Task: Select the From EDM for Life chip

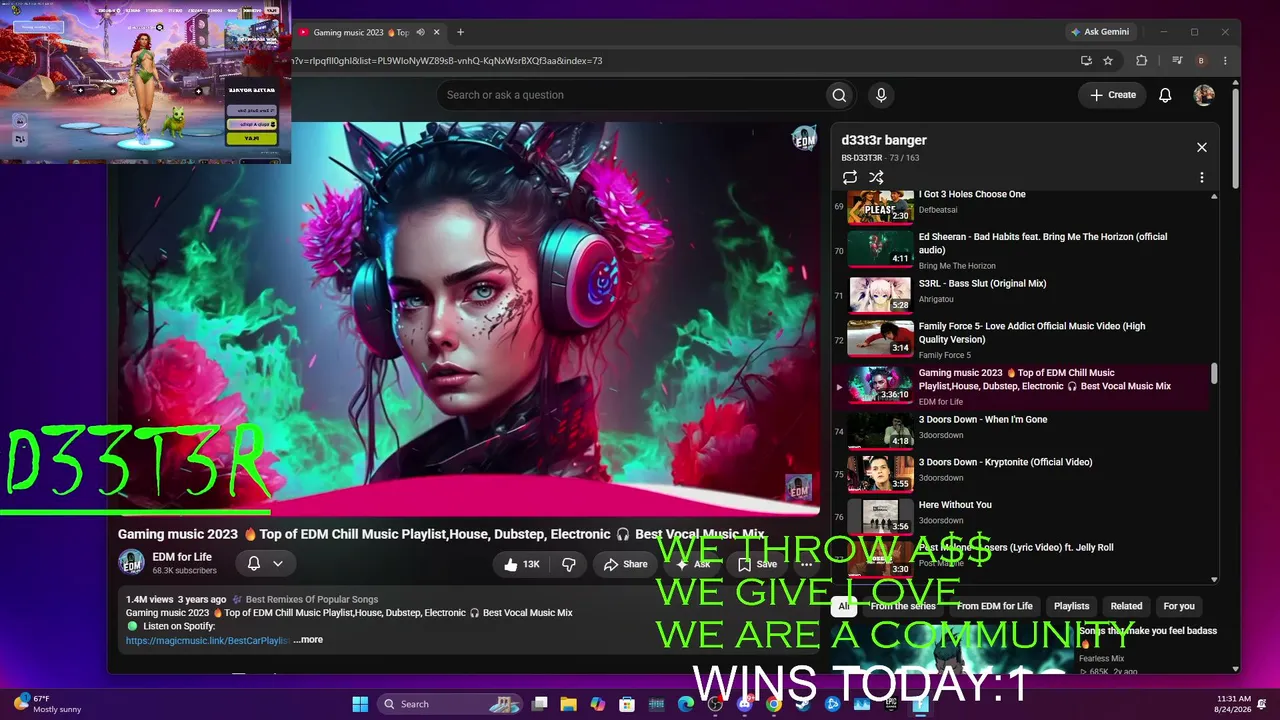Action: (x=994, y=606)
